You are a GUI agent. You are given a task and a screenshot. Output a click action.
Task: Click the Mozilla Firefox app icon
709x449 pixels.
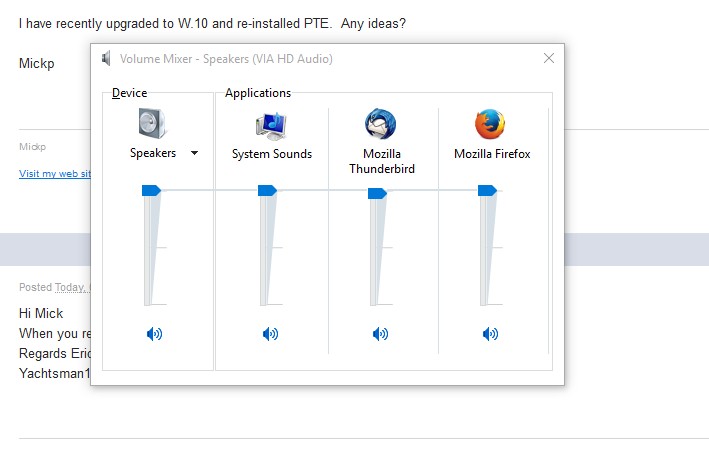point(490,124)
